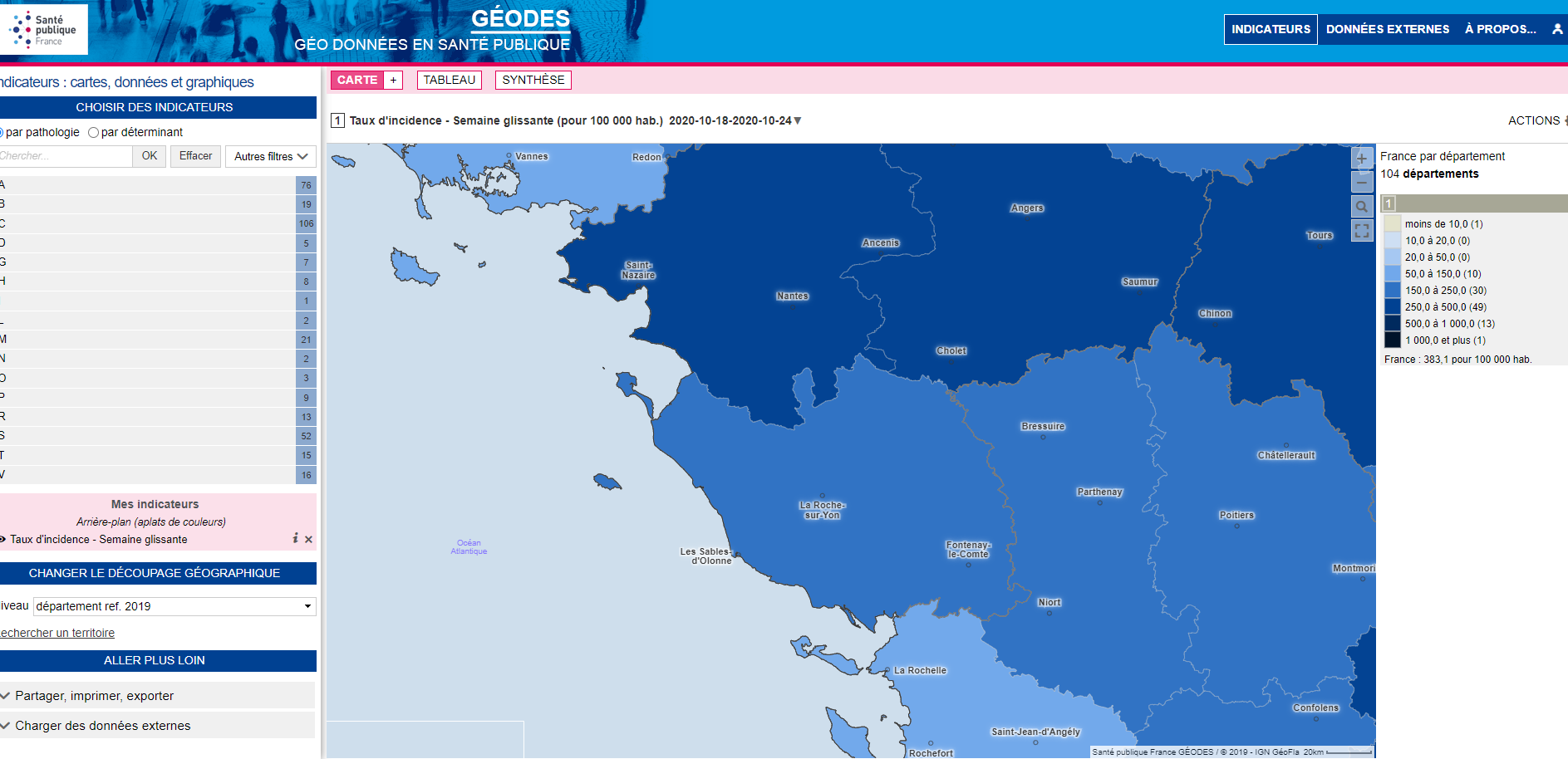The image size is (1568, 759).
Task: Open the user account icon
Action: [1557, 29]
